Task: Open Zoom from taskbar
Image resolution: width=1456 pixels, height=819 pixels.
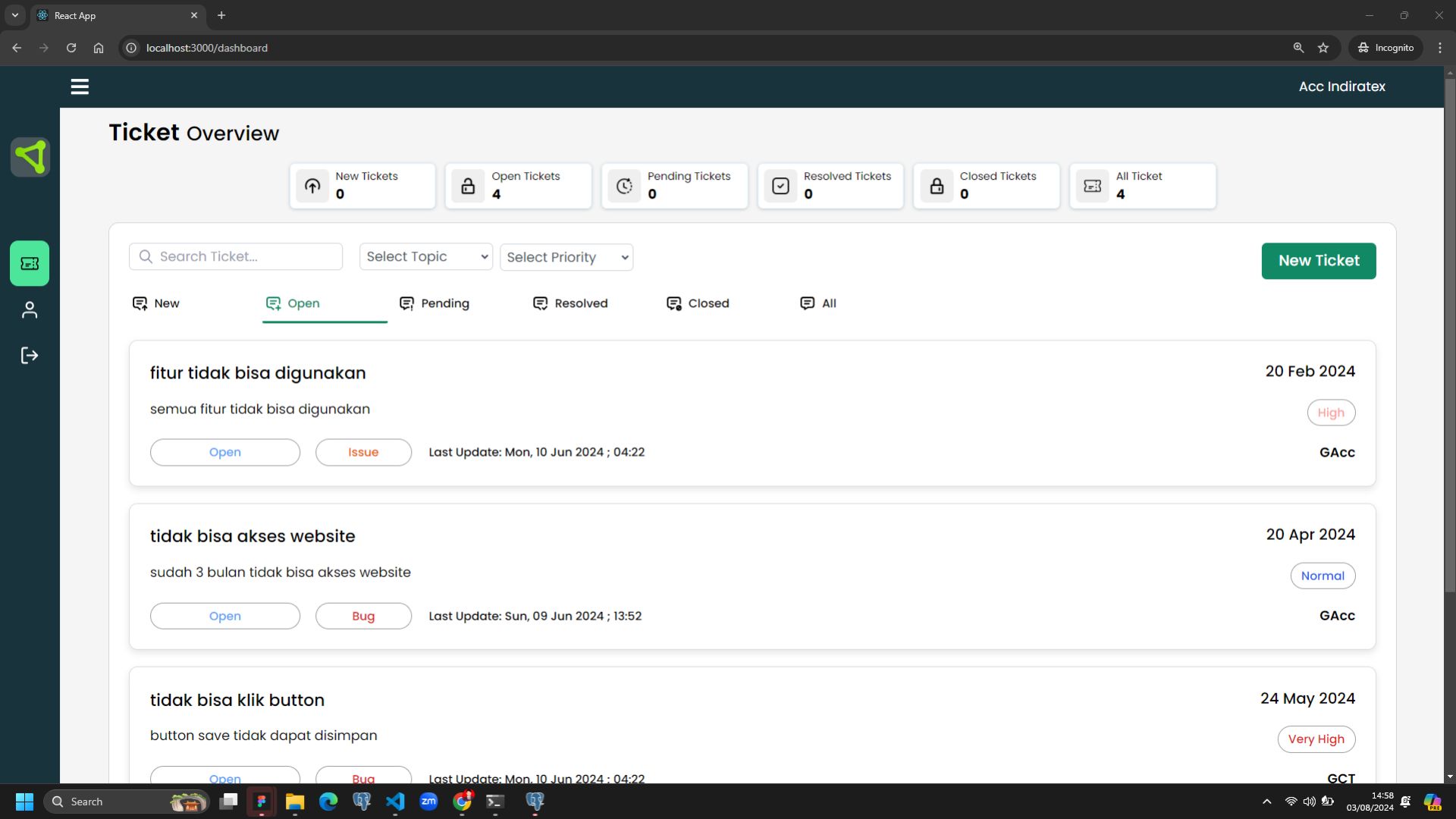Action: pyautogui.click(x=428, y=802)
